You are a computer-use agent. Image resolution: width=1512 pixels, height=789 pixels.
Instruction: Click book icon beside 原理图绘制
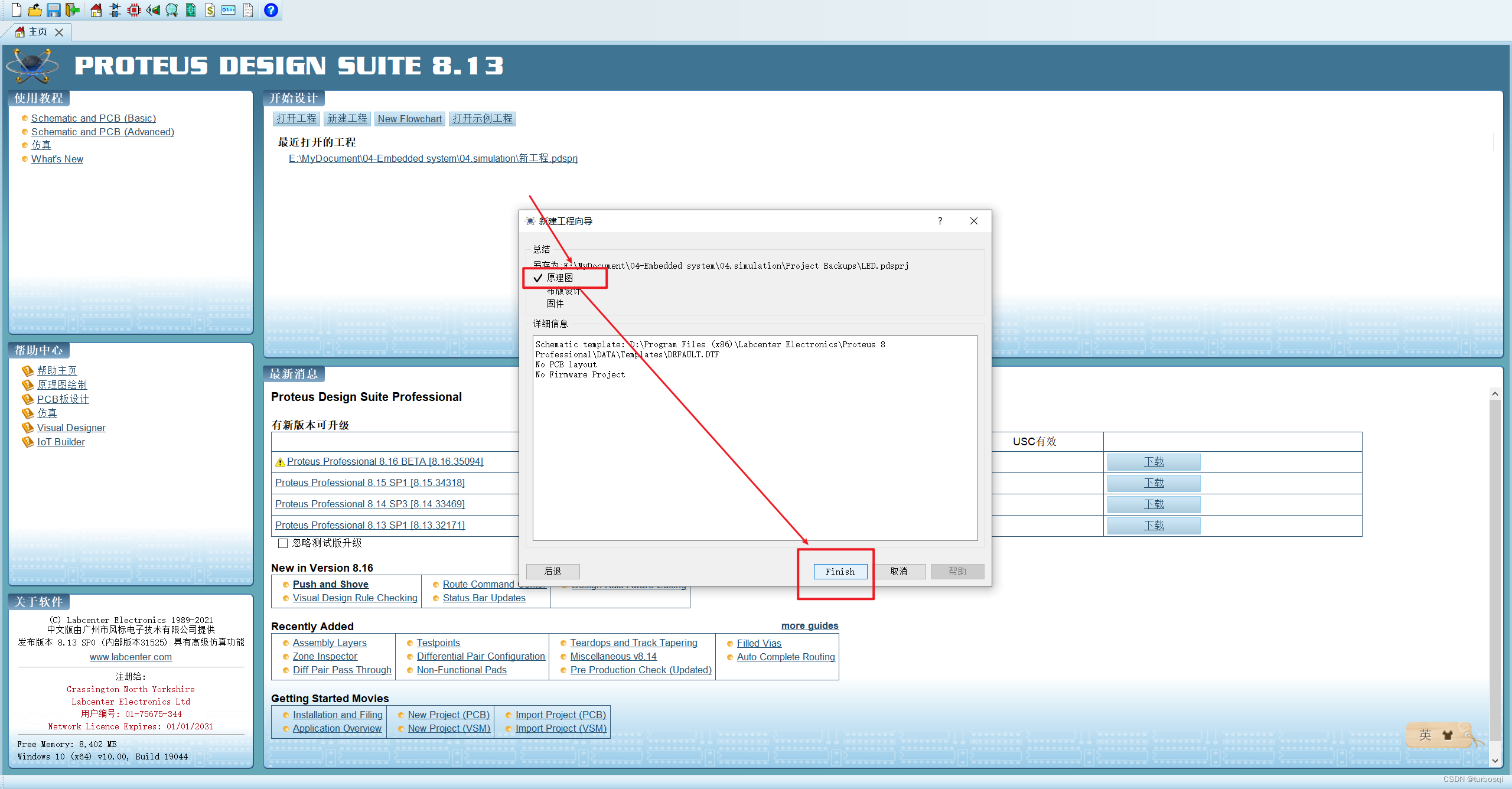tap(27, 385)
